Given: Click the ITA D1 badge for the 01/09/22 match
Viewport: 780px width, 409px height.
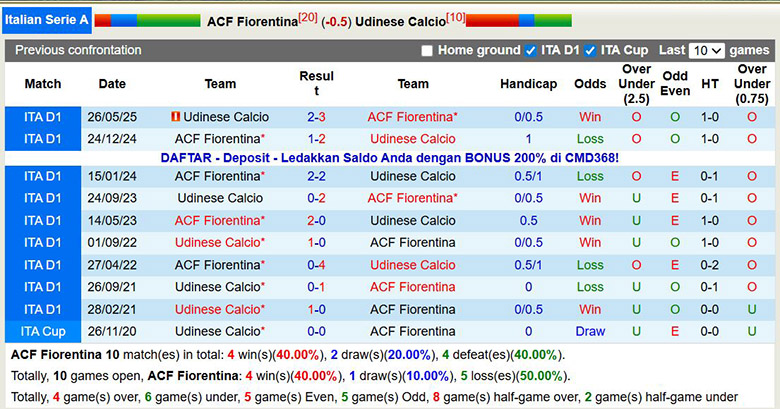Looking at the screenshot, I should click(x=43, y=242).
